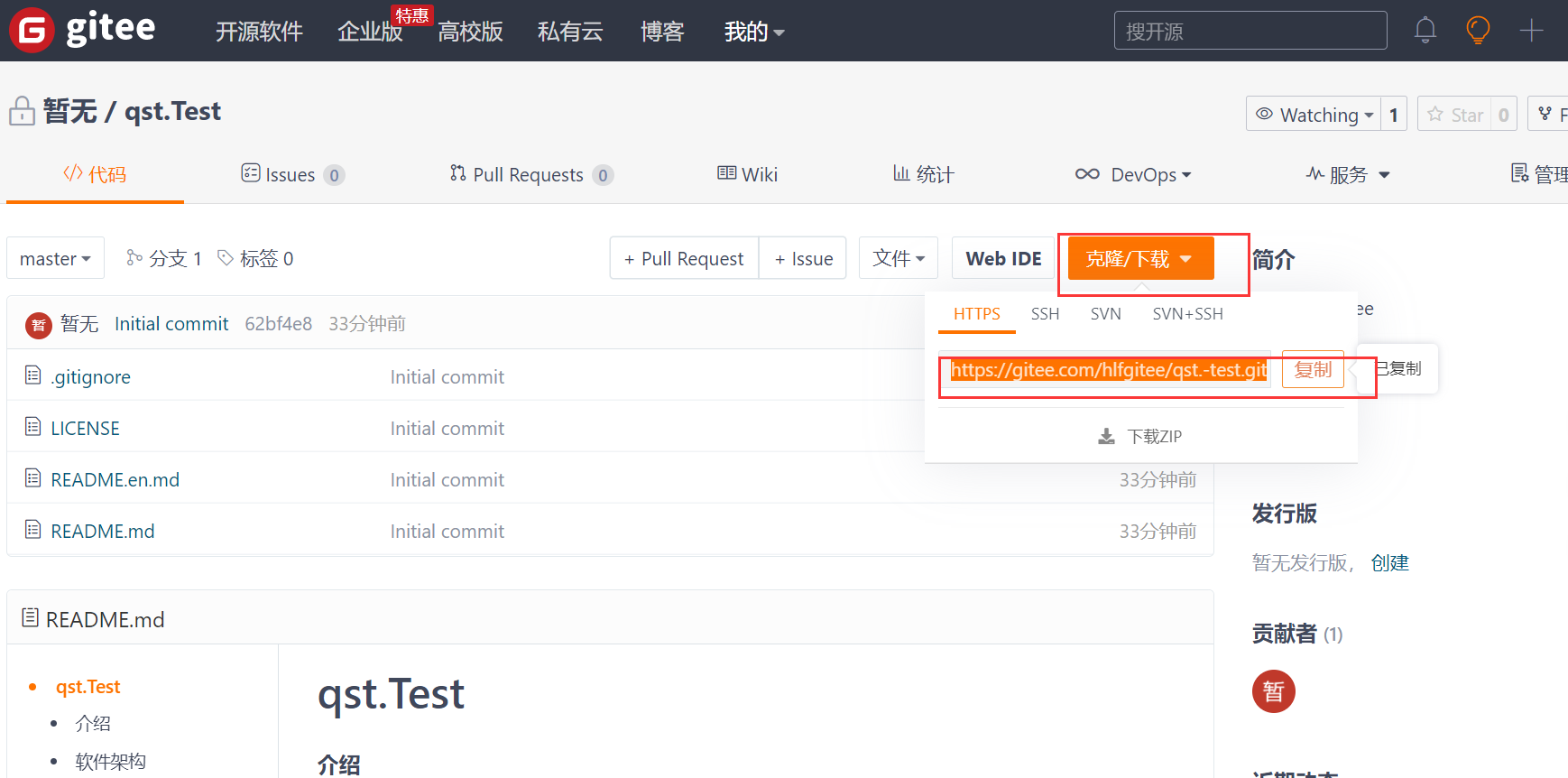The height and width of the screenshot is (778, 1568).
Task: Open the 博客 menu item
Action: (662, 32)
